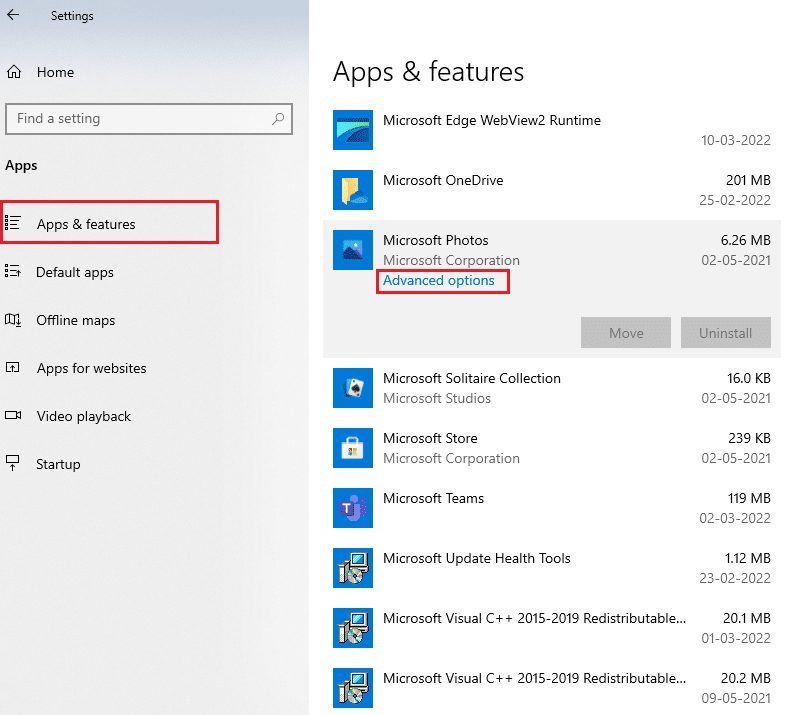Click the Apps & features list icon
Image resolution: width=785 pixels, height=715 pixels.
(x=13, y=223)
